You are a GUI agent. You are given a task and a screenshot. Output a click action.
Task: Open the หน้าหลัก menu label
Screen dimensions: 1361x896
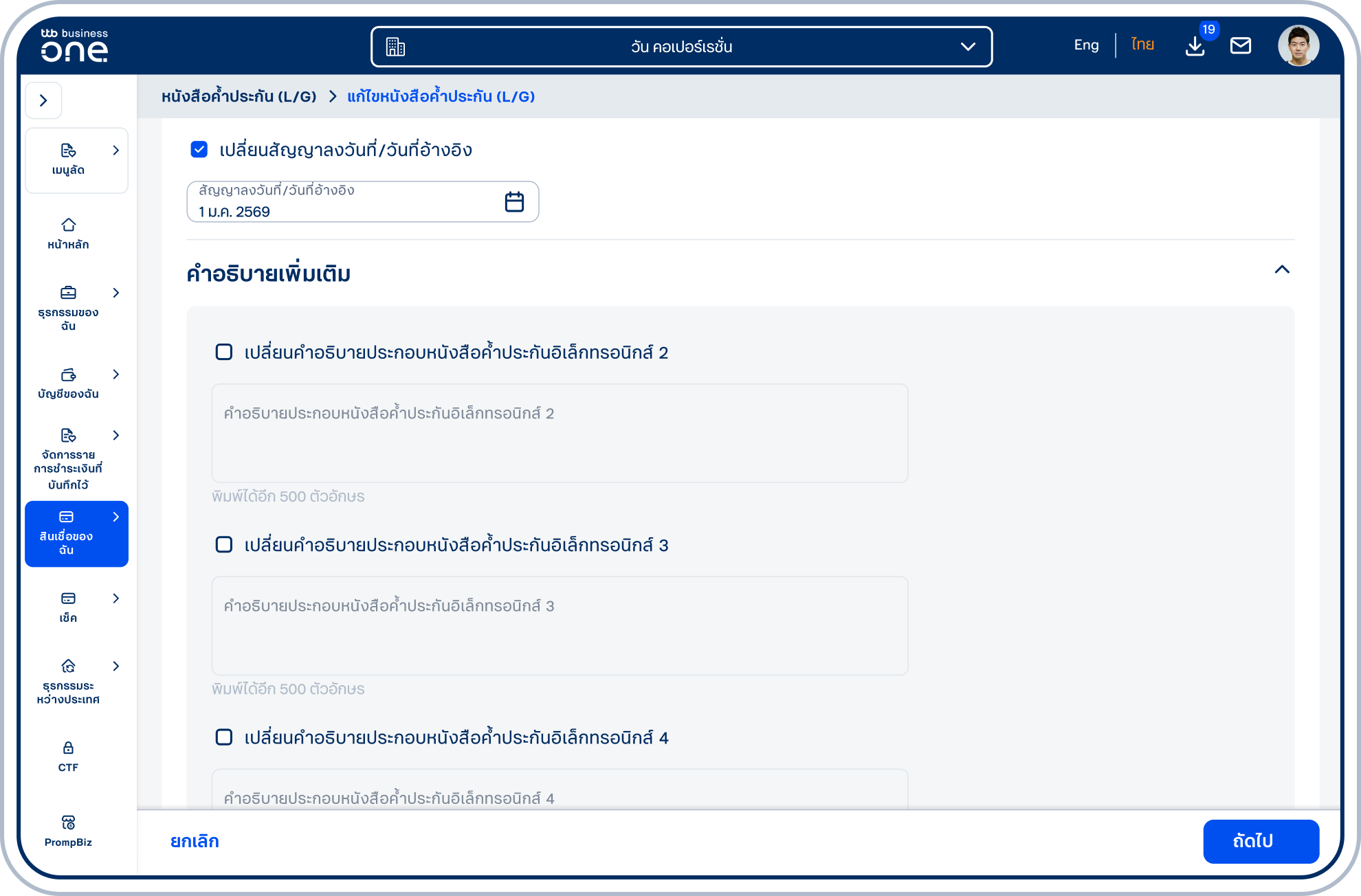68,245
